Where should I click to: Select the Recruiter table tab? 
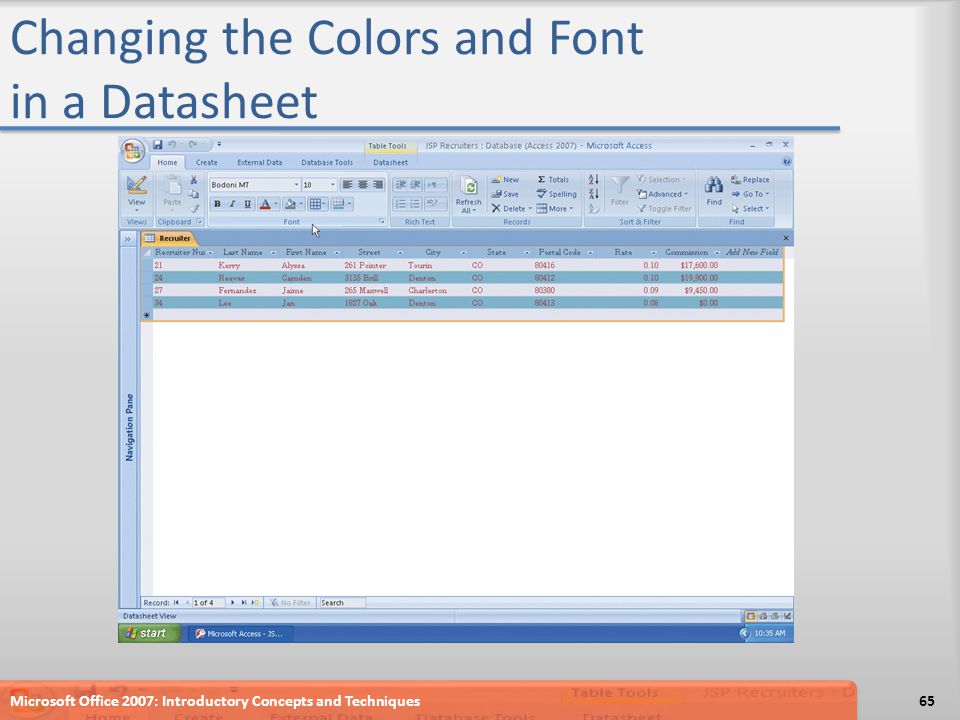click(x=168, y=238)
